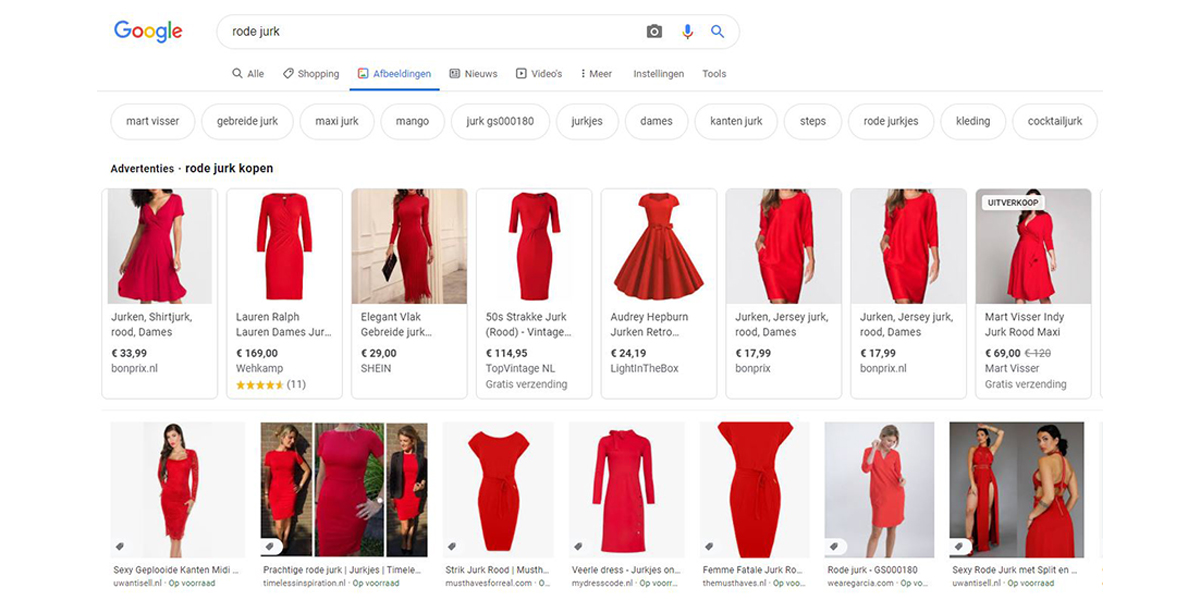The height and width of the screenshot is (600, 1200).
Task: Click the news icon beside Nieuws
Action: [452, 73]
